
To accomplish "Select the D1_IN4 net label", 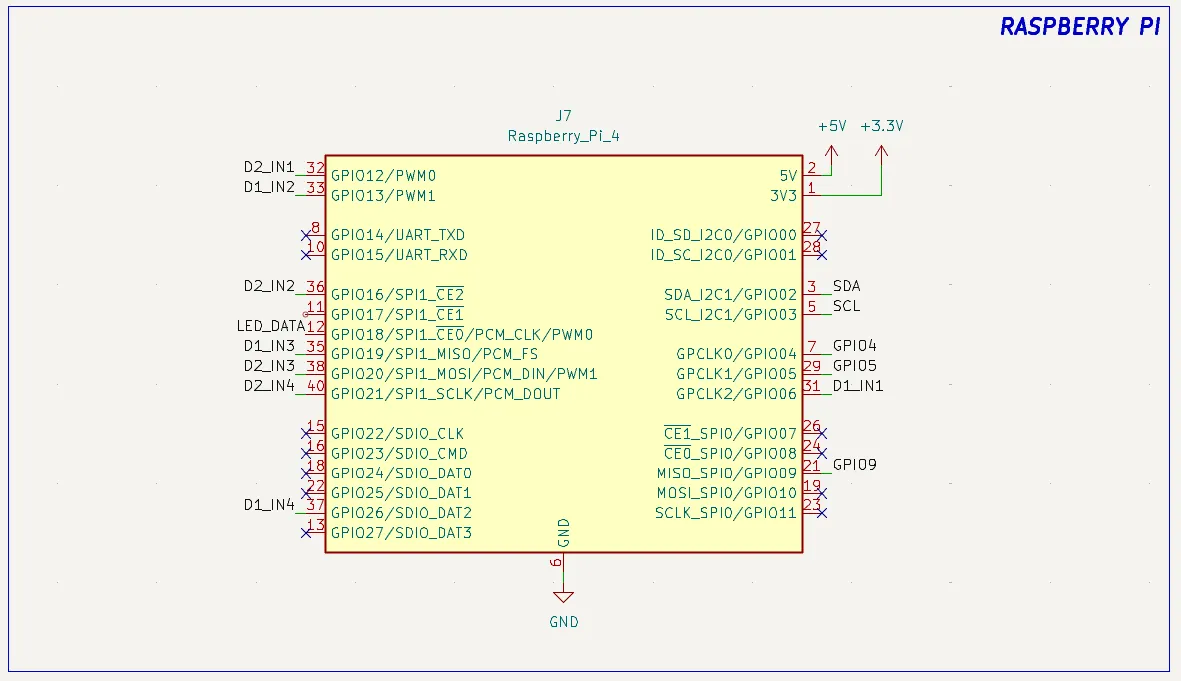I will tap(269, 505).
